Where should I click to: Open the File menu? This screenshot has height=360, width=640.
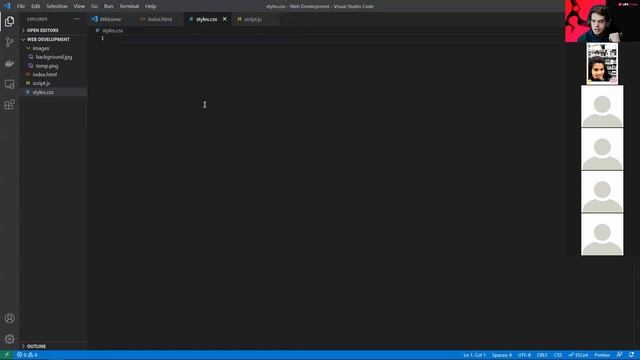tap(21, 6)
